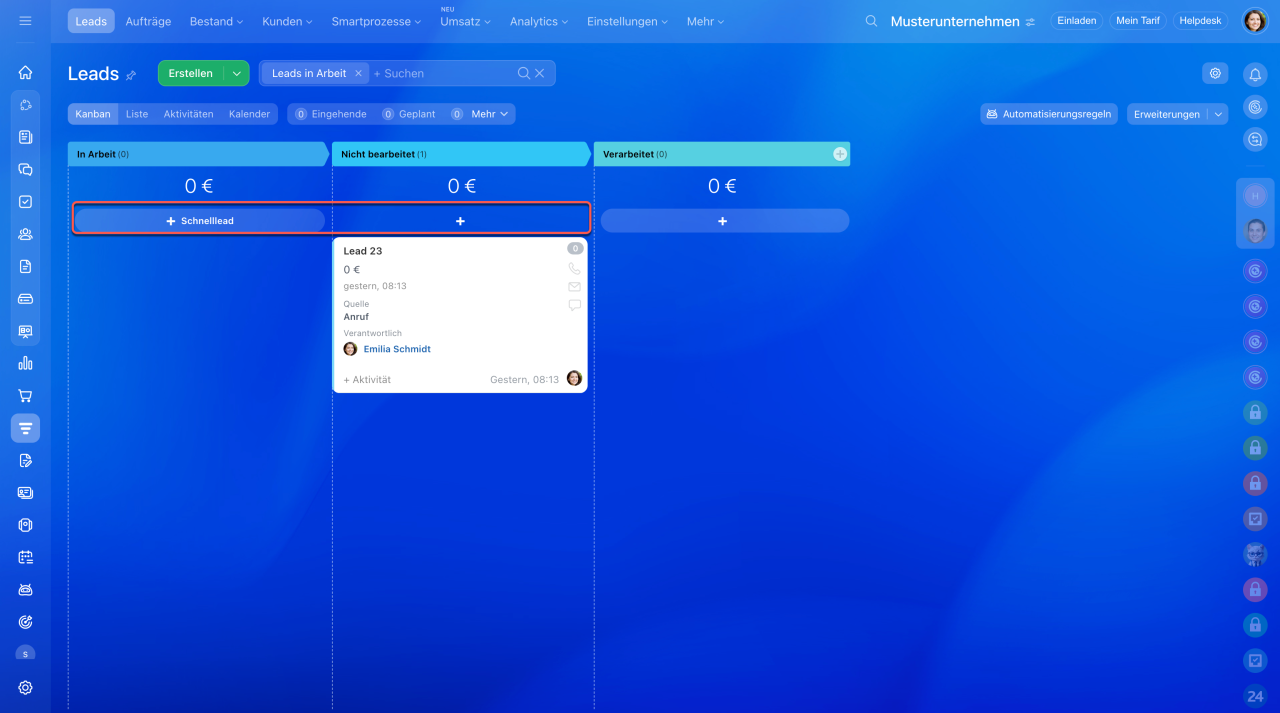Expand the Umsatz menu

tap(465, 21)
